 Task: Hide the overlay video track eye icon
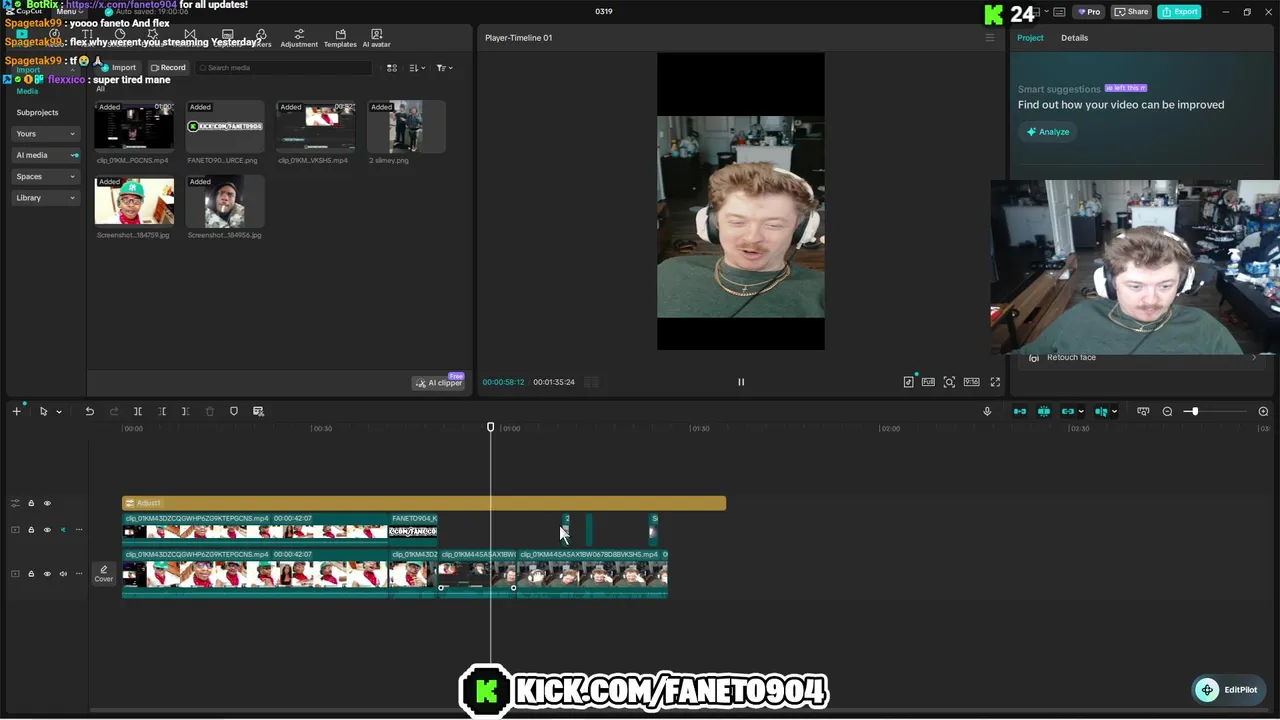tap(46, 530)
